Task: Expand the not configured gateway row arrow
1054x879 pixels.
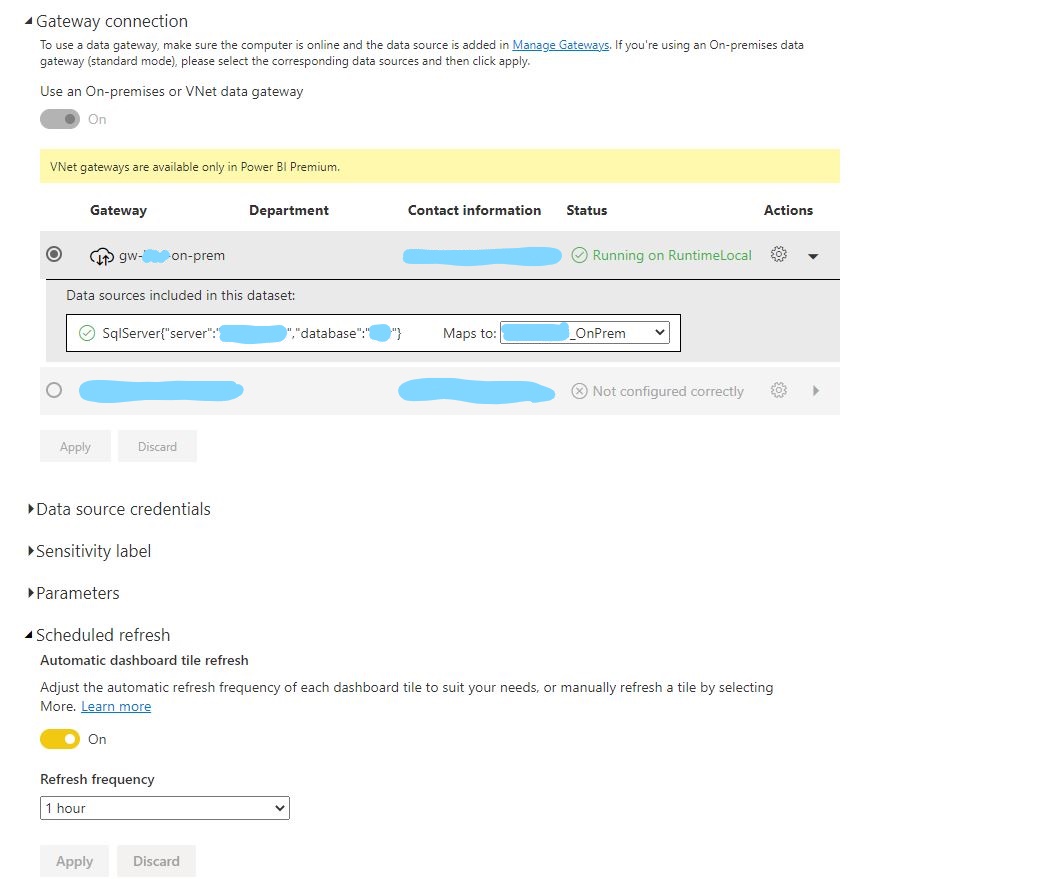Action: (815, 390)
